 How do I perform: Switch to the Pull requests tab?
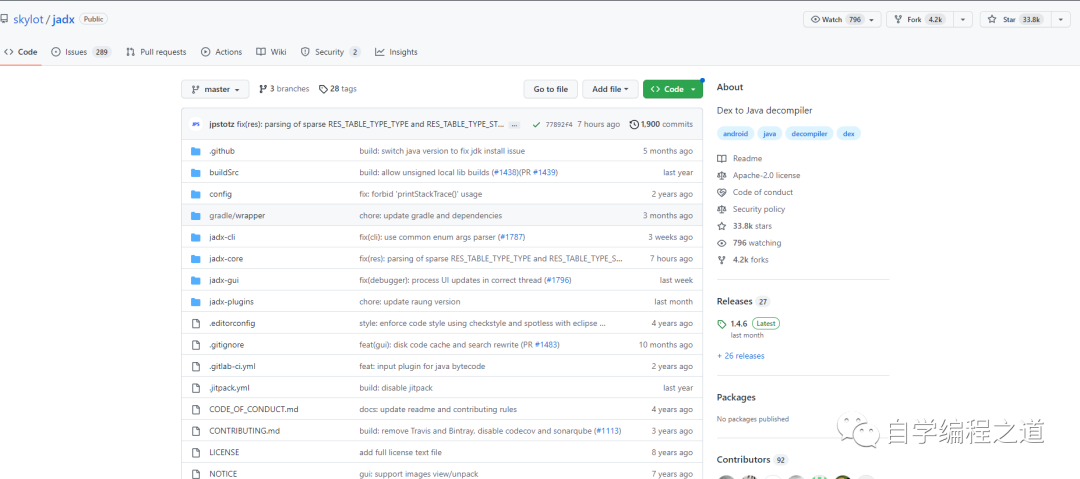pos(156,52)
